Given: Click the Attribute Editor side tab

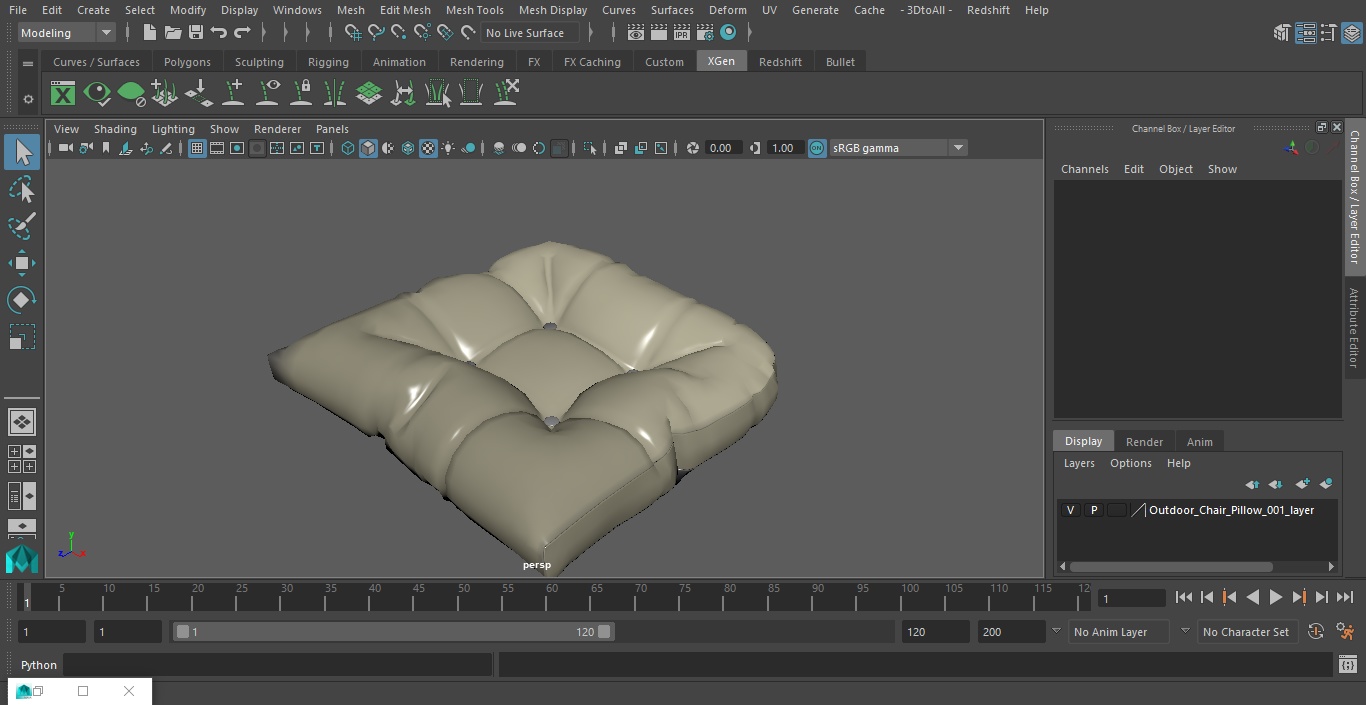Looking at the screenshot, I should click(1354, 328).
